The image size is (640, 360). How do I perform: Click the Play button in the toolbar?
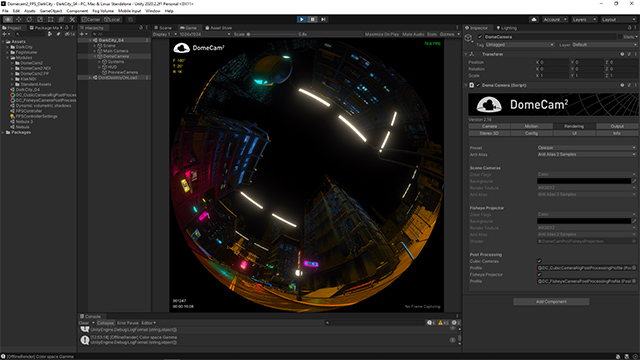click(302, 19)
